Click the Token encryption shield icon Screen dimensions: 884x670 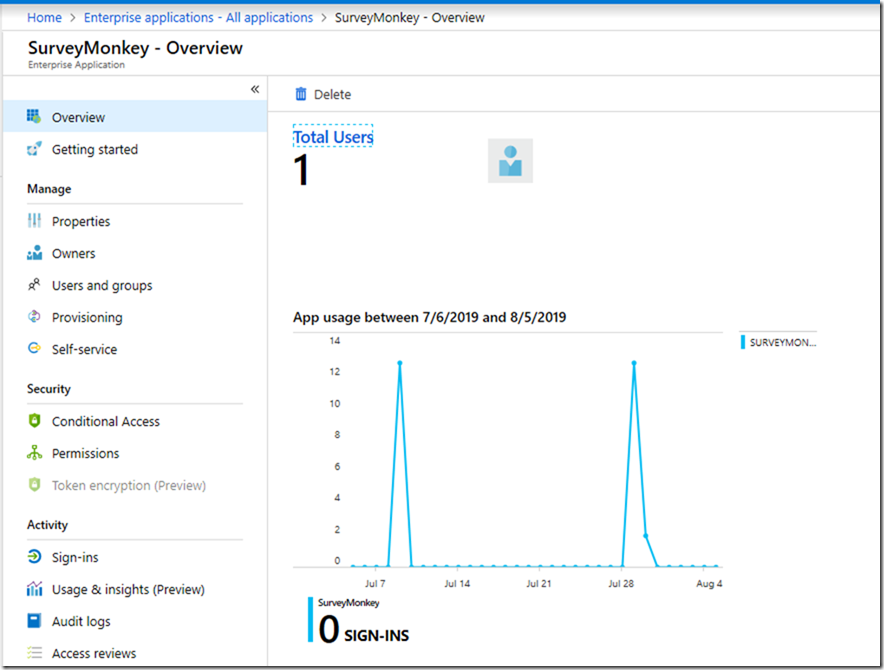click(34, 484)
